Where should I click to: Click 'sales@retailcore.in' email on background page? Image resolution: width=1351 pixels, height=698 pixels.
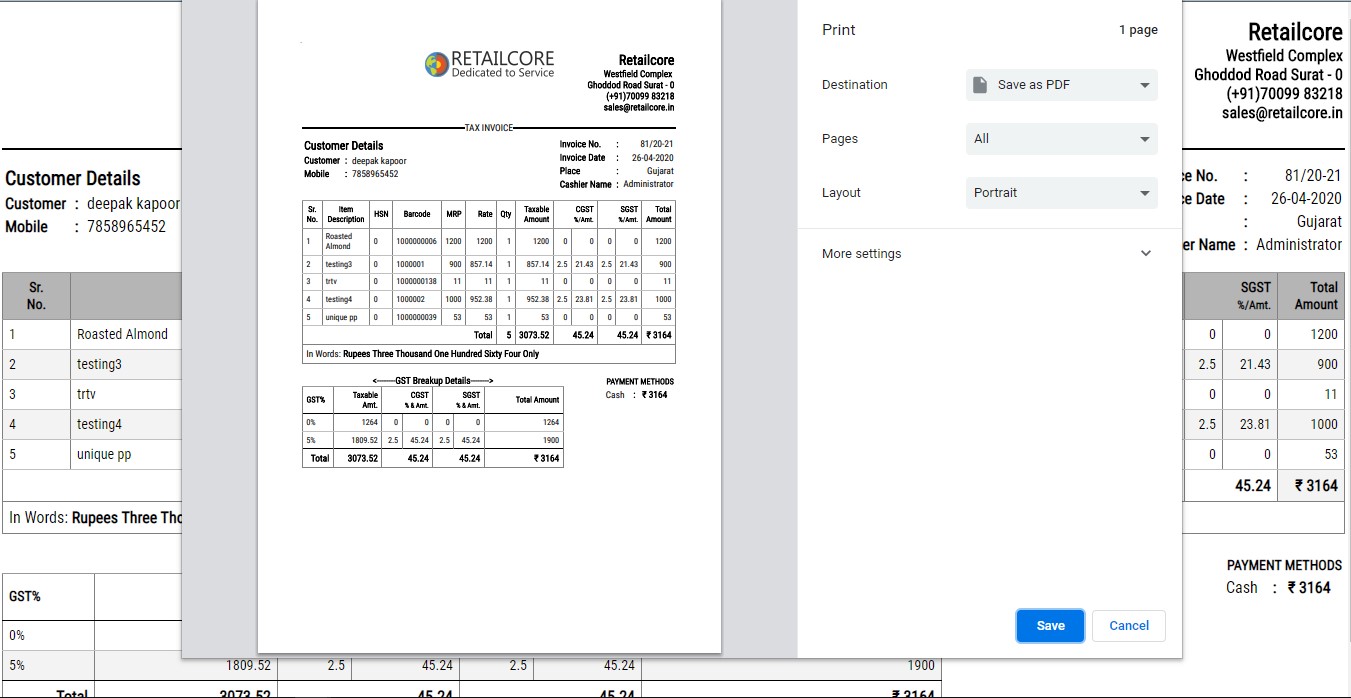click(x=1282, y=113)
